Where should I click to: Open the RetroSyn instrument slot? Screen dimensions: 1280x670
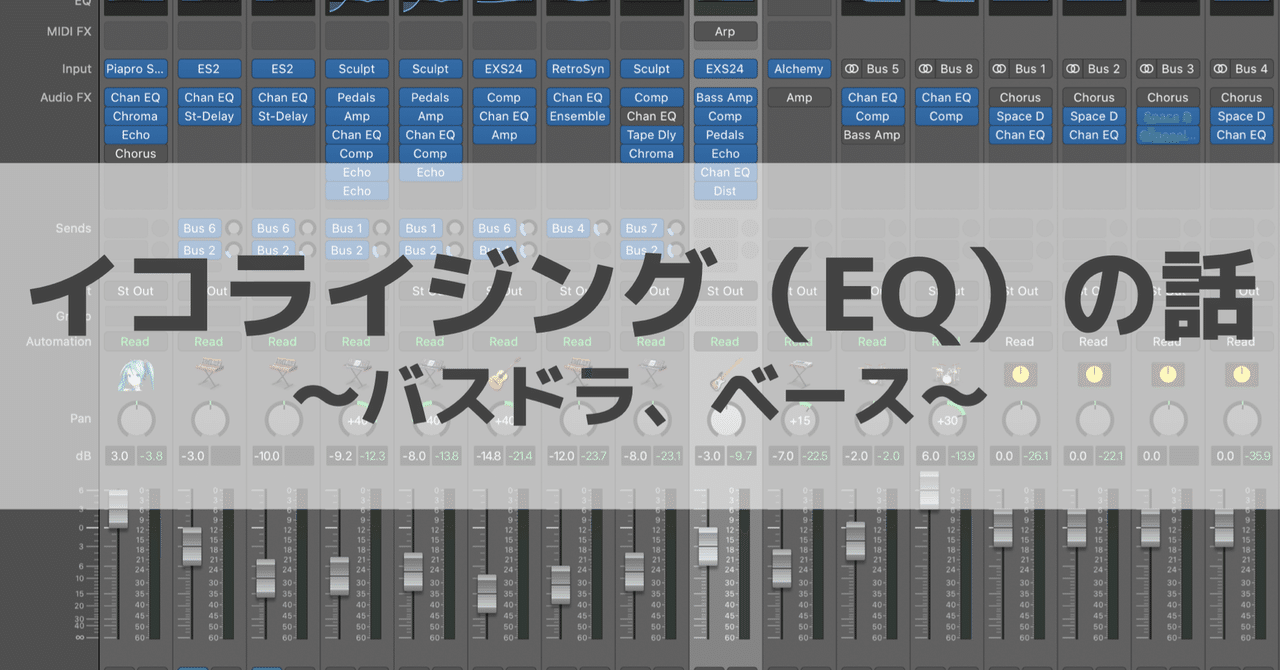coord(577,69)
